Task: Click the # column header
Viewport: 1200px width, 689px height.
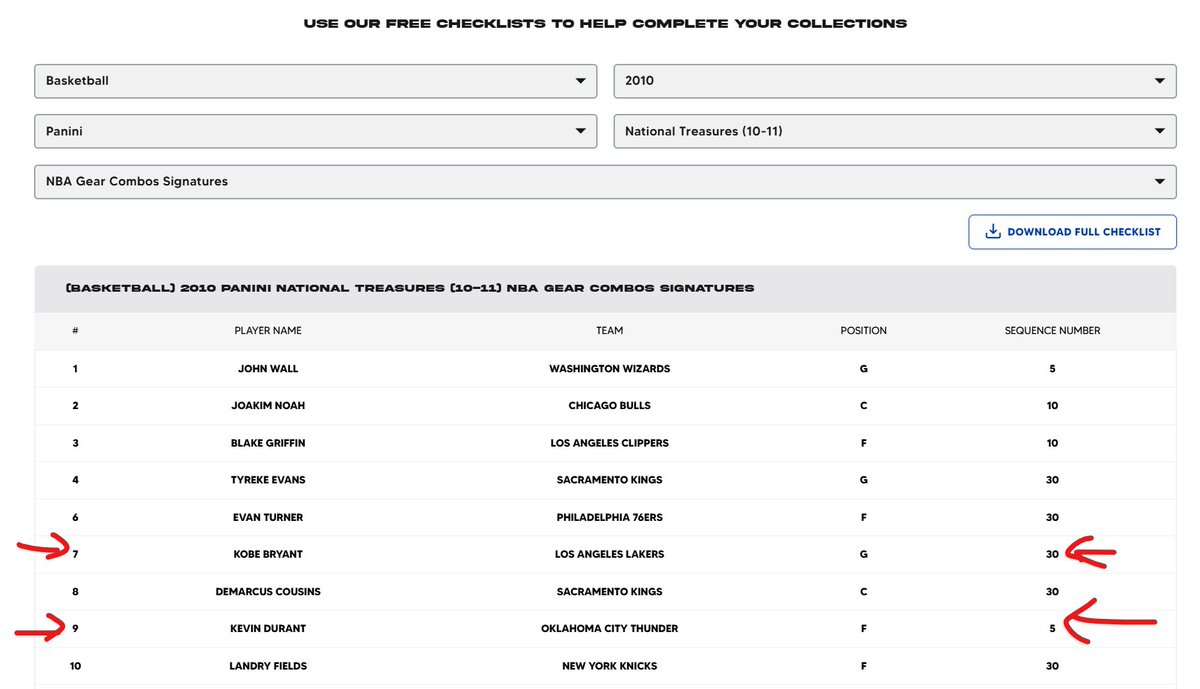Action: 75,331
